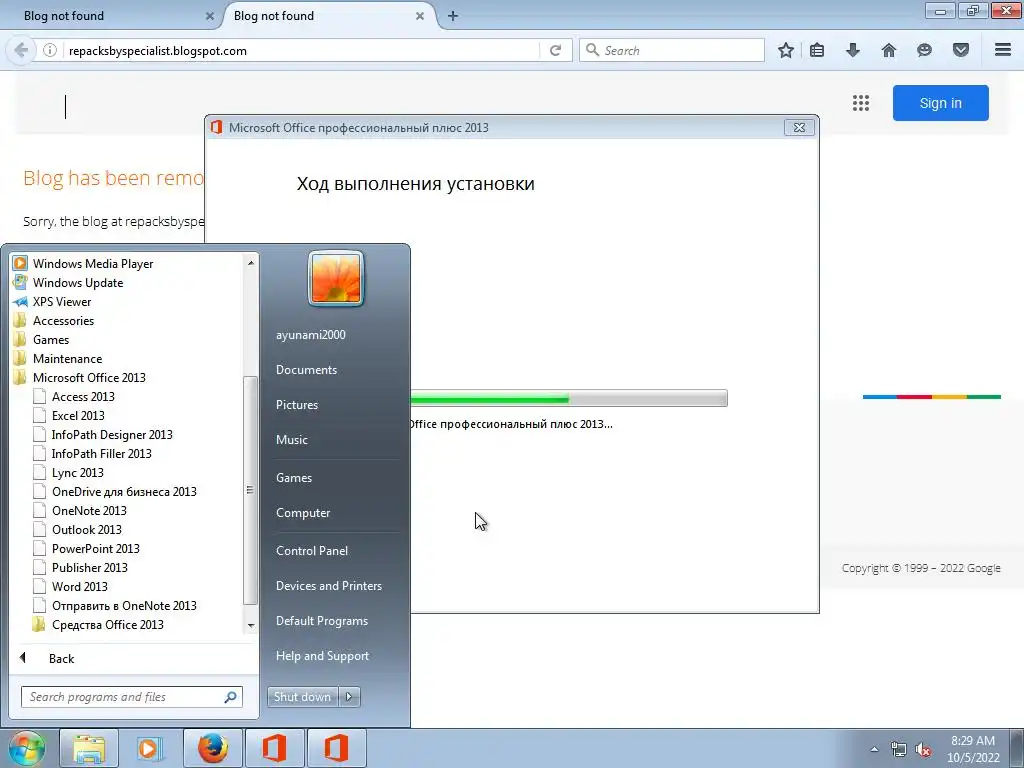1024x768 pixels.
Task: Click the muted volume tray icon
Action: [923, 750]
